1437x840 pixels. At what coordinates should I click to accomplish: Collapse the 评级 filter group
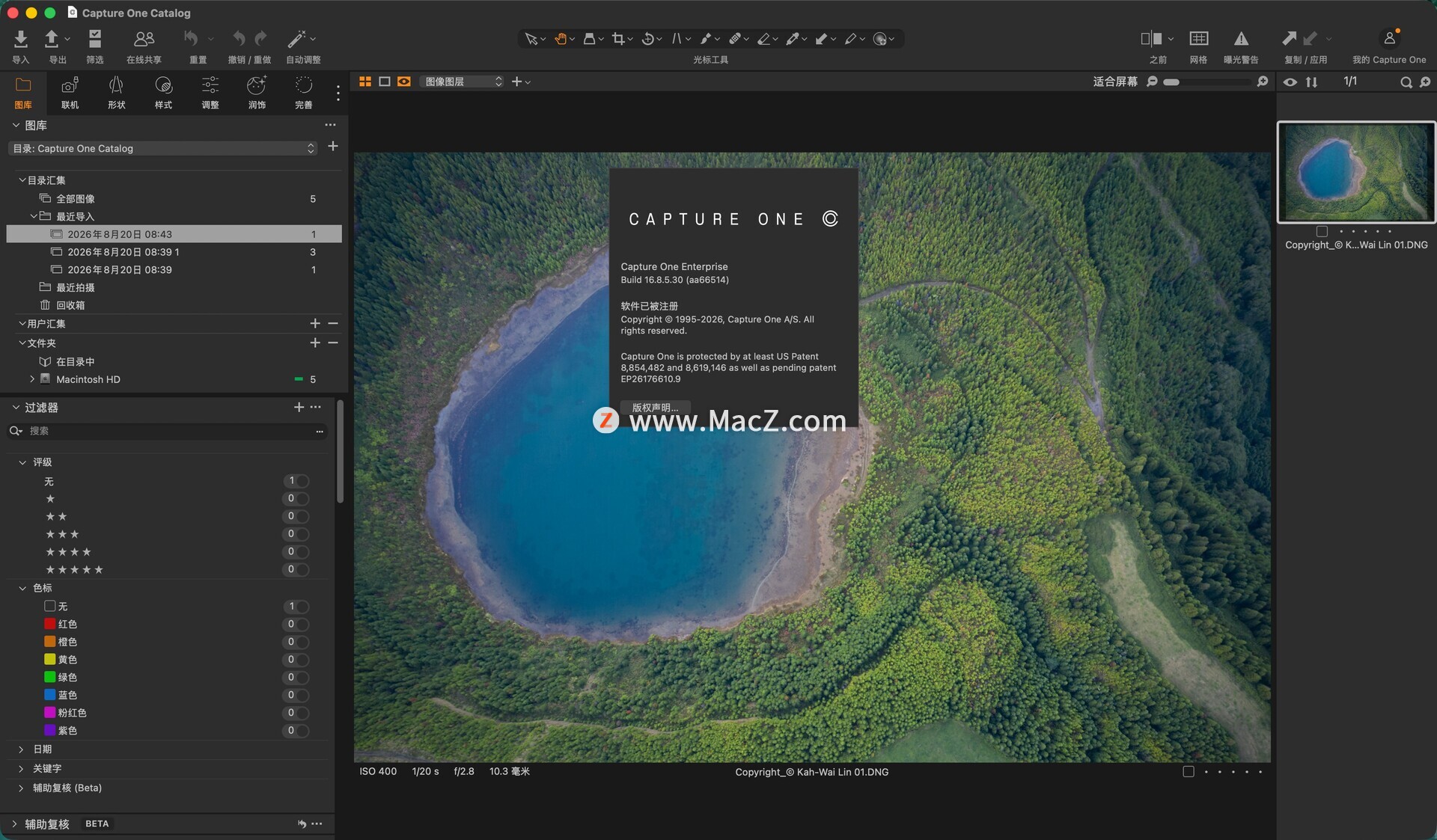pyautogui.click(x=22, y=462)
